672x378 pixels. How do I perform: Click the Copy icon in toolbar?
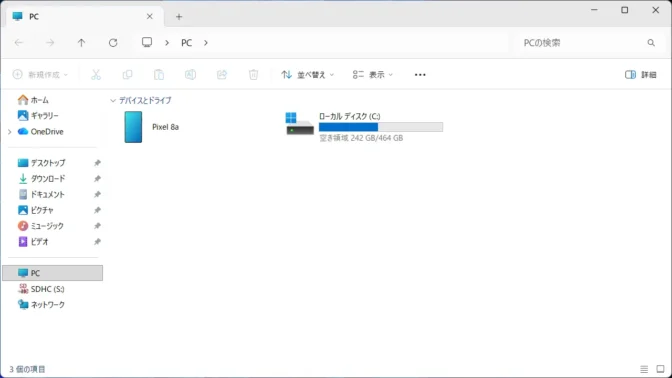point(127,75)
